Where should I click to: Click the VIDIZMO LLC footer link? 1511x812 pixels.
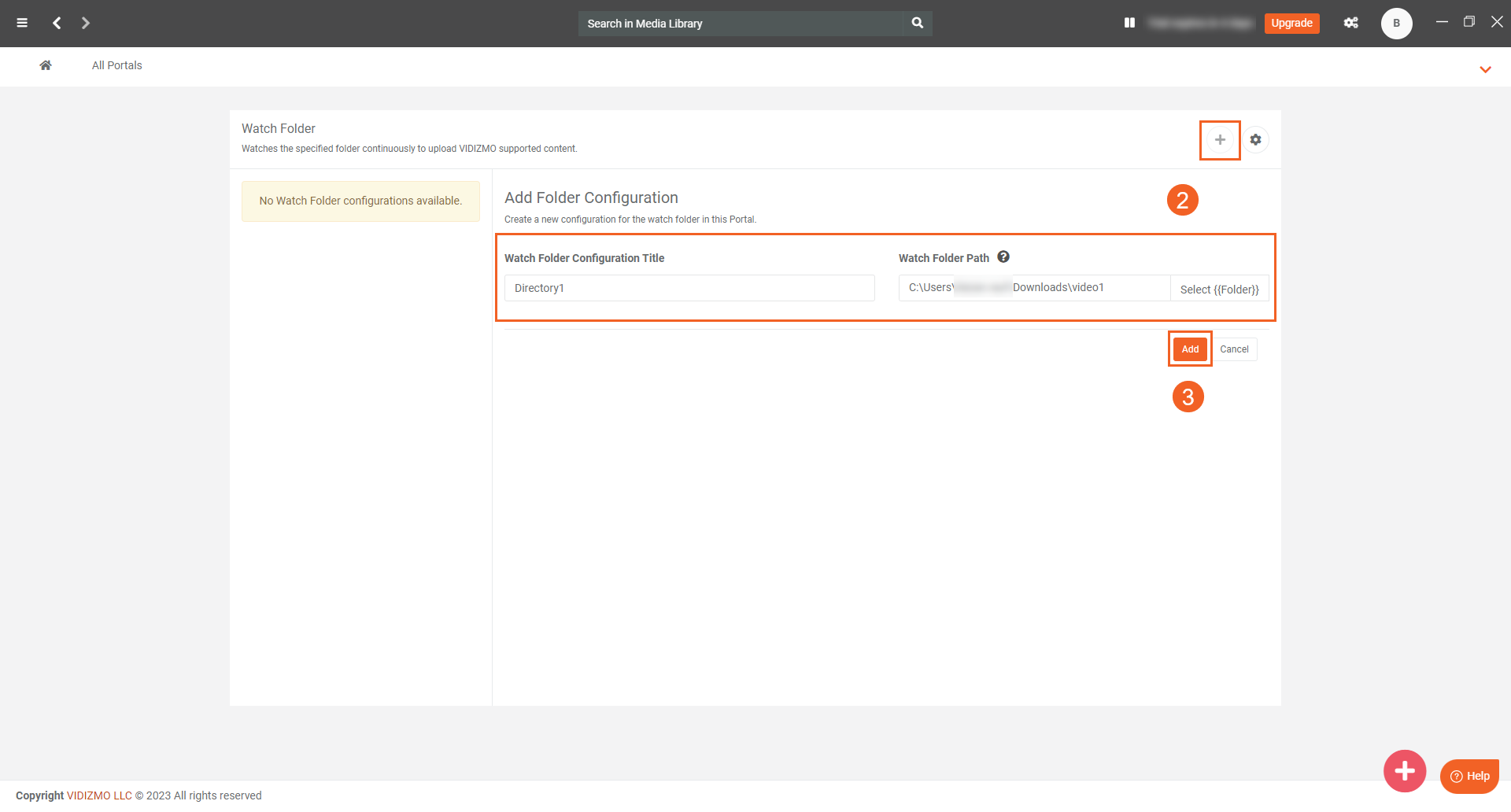click(99, 795)
